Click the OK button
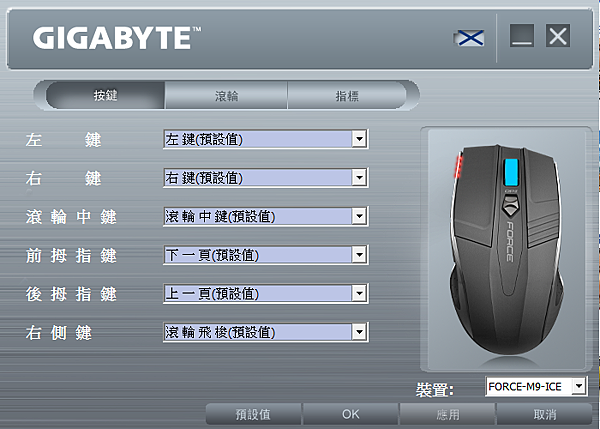The height and width of the screenshot is (429, 600). tap(351, 414)
